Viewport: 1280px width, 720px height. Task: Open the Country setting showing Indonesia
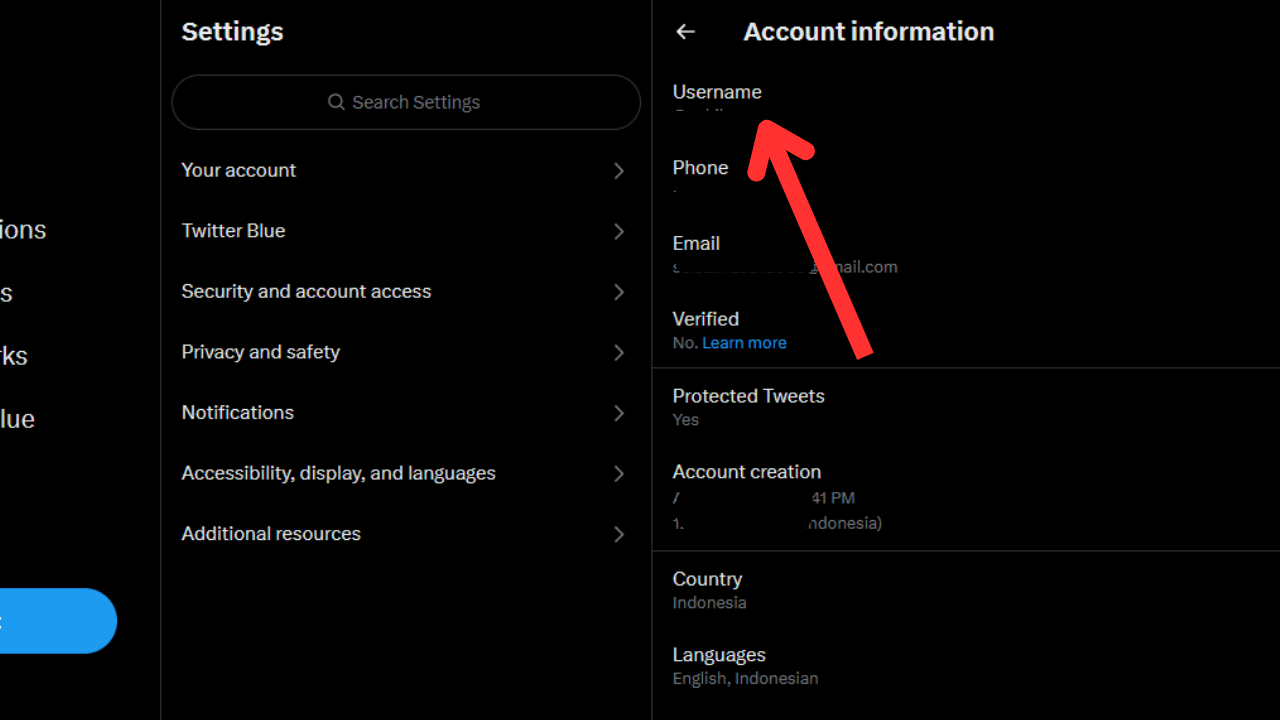point(966,590)
